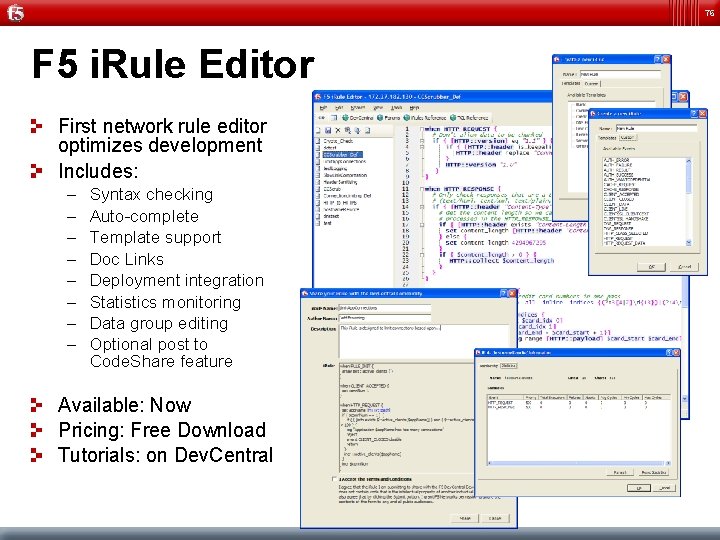Select the Statistics tab in statistics dialog
This screenshot has width=720, height=540.
tap(508, 366)
